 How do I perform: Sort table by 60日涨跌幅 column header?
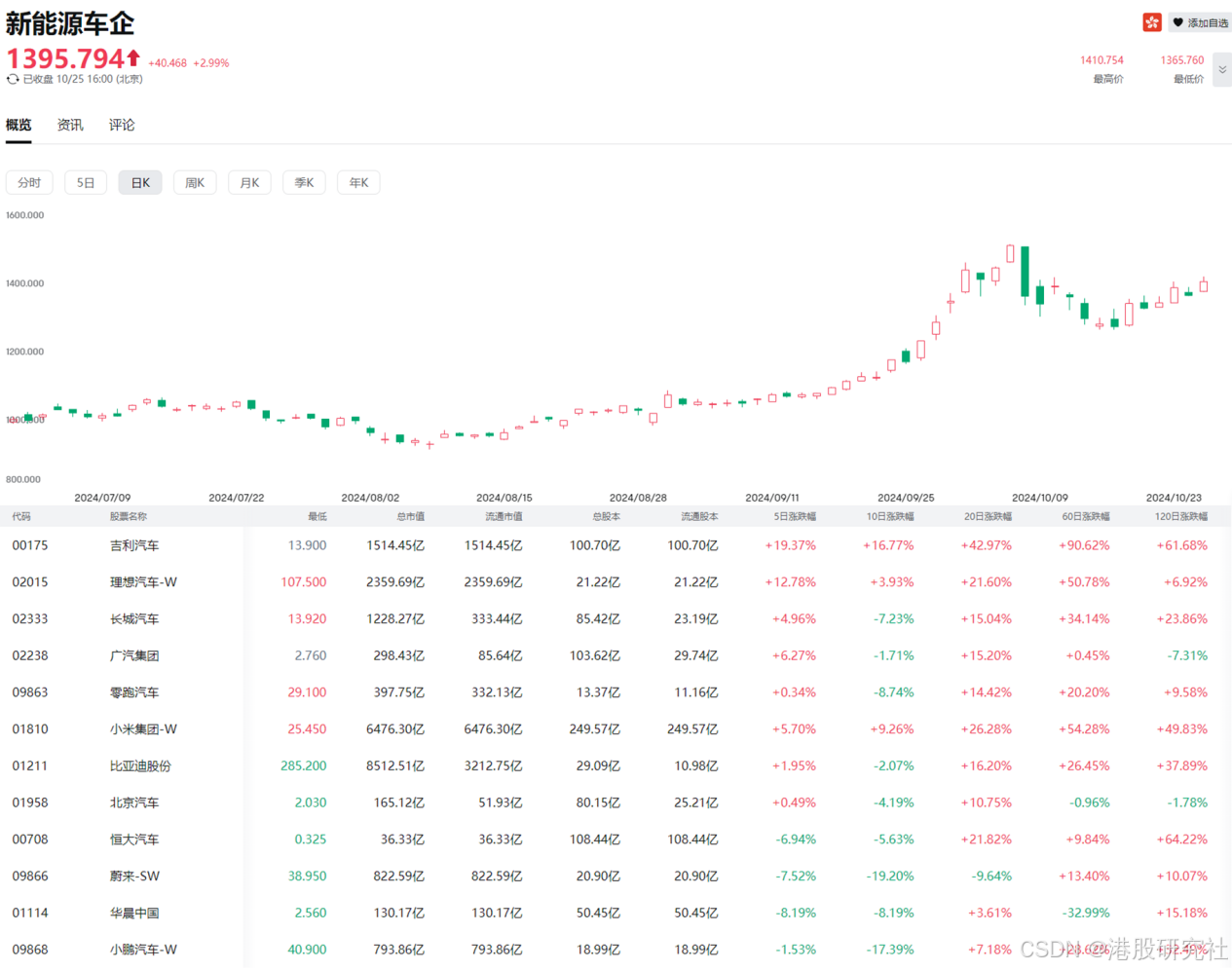1086,516
